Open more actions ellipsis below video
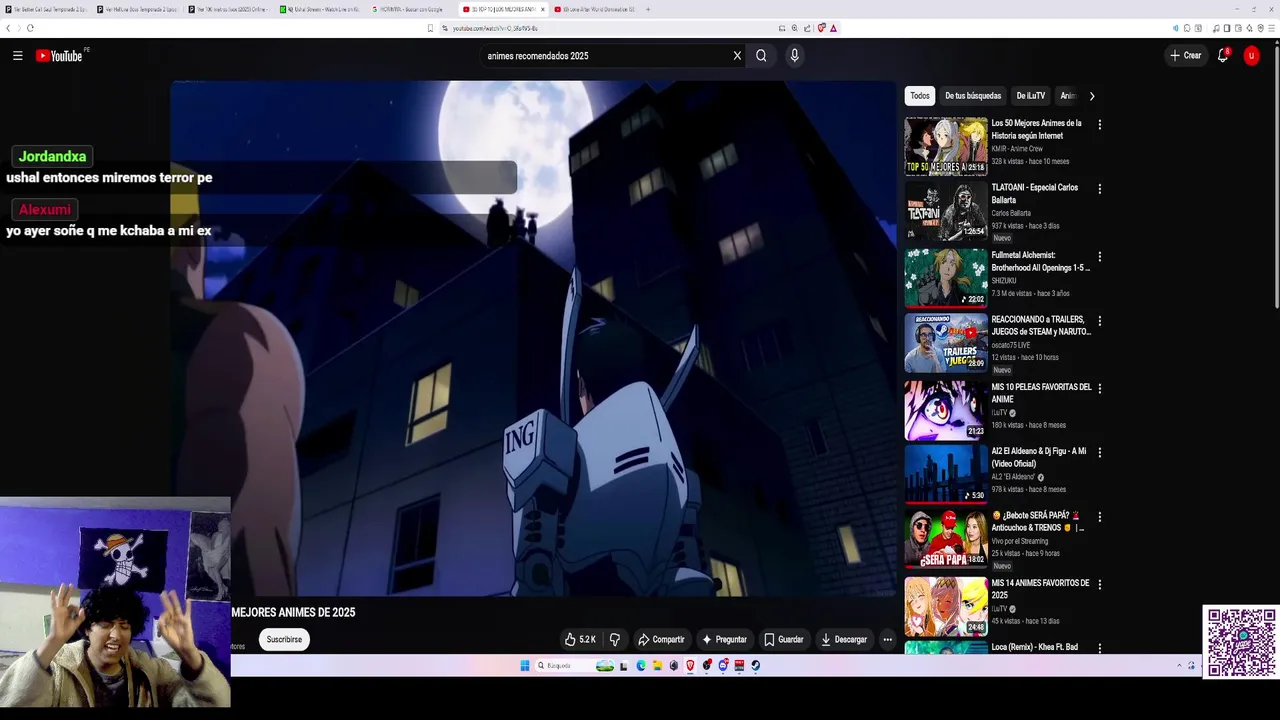1280x720 pixels. click(887, 639)
